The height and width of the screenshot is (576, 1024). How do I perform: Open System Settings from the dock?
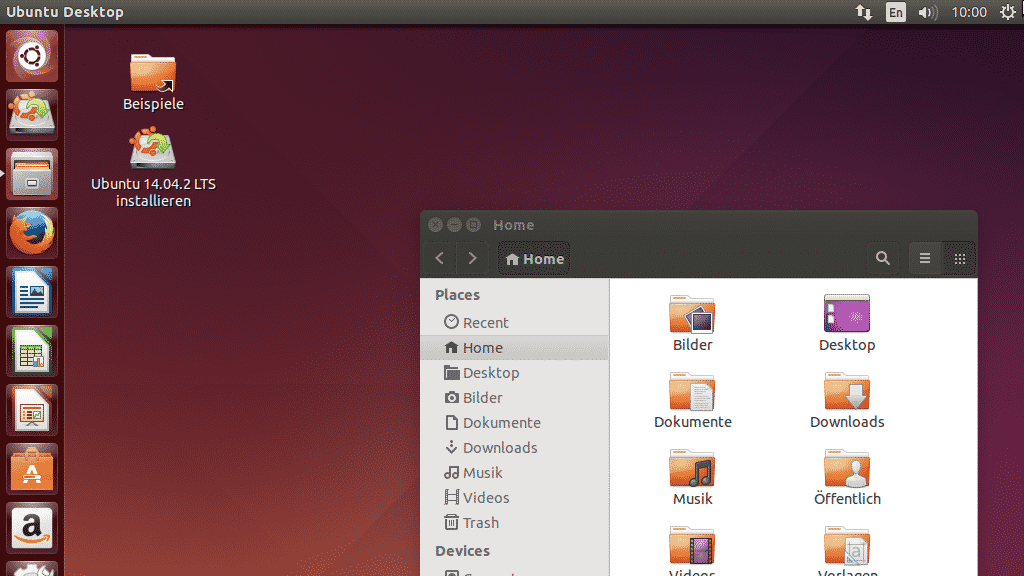click(31, 569)
